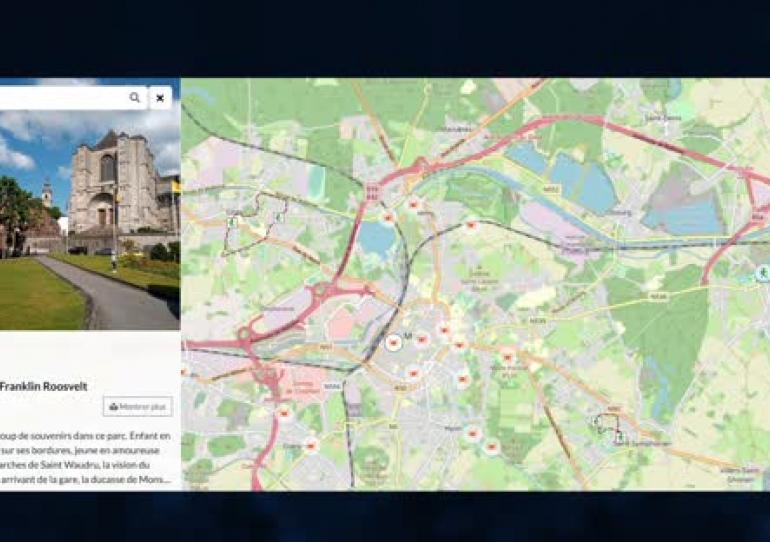
Task: Open red marker on the eastern railway curve
Action: 471,225
